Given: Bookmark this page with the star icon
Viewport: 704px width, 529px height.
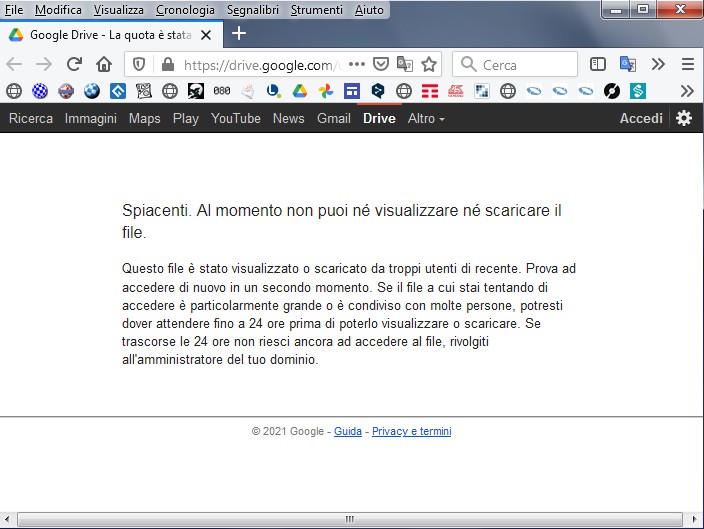Looking at the screenshot, I should 429,64.
